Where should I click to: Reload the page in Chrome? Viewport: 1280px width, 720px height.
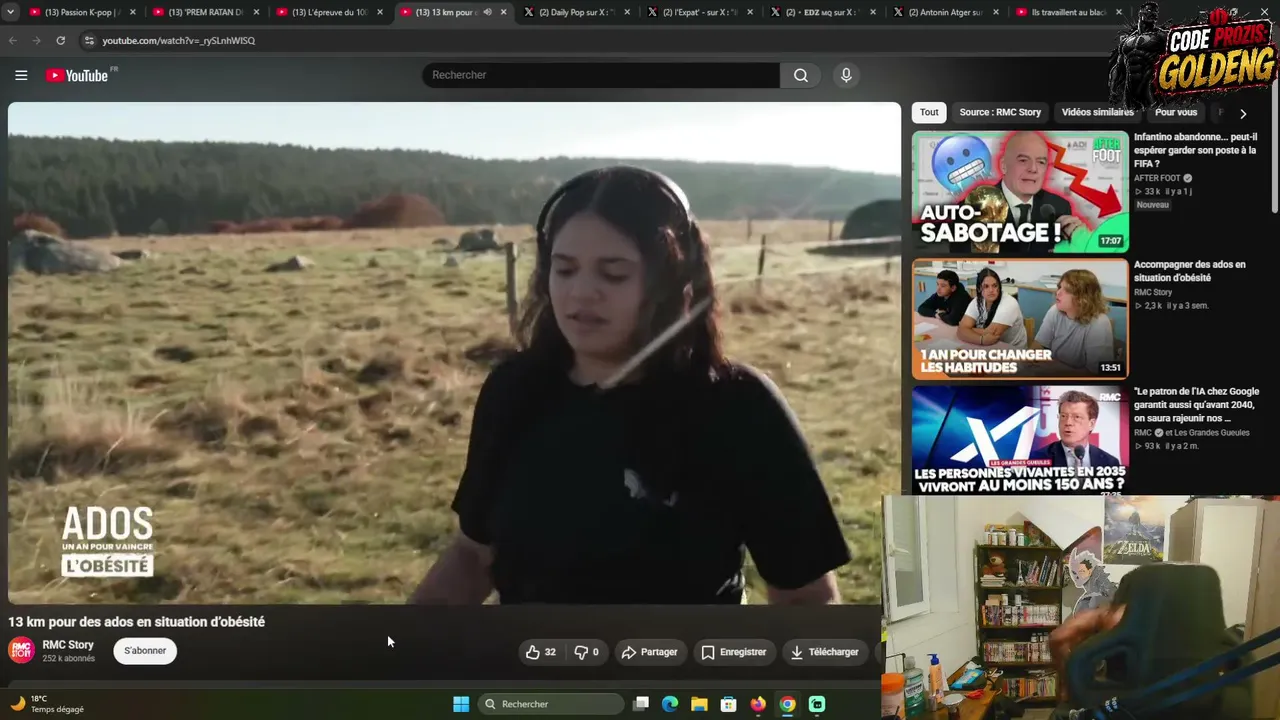61,40
